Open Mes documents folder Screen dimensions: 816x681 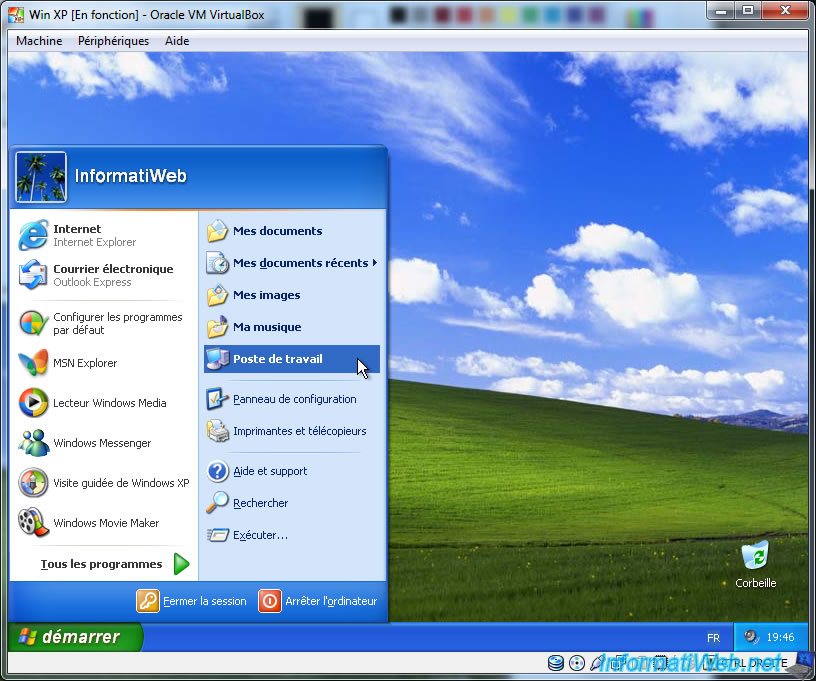292,231
